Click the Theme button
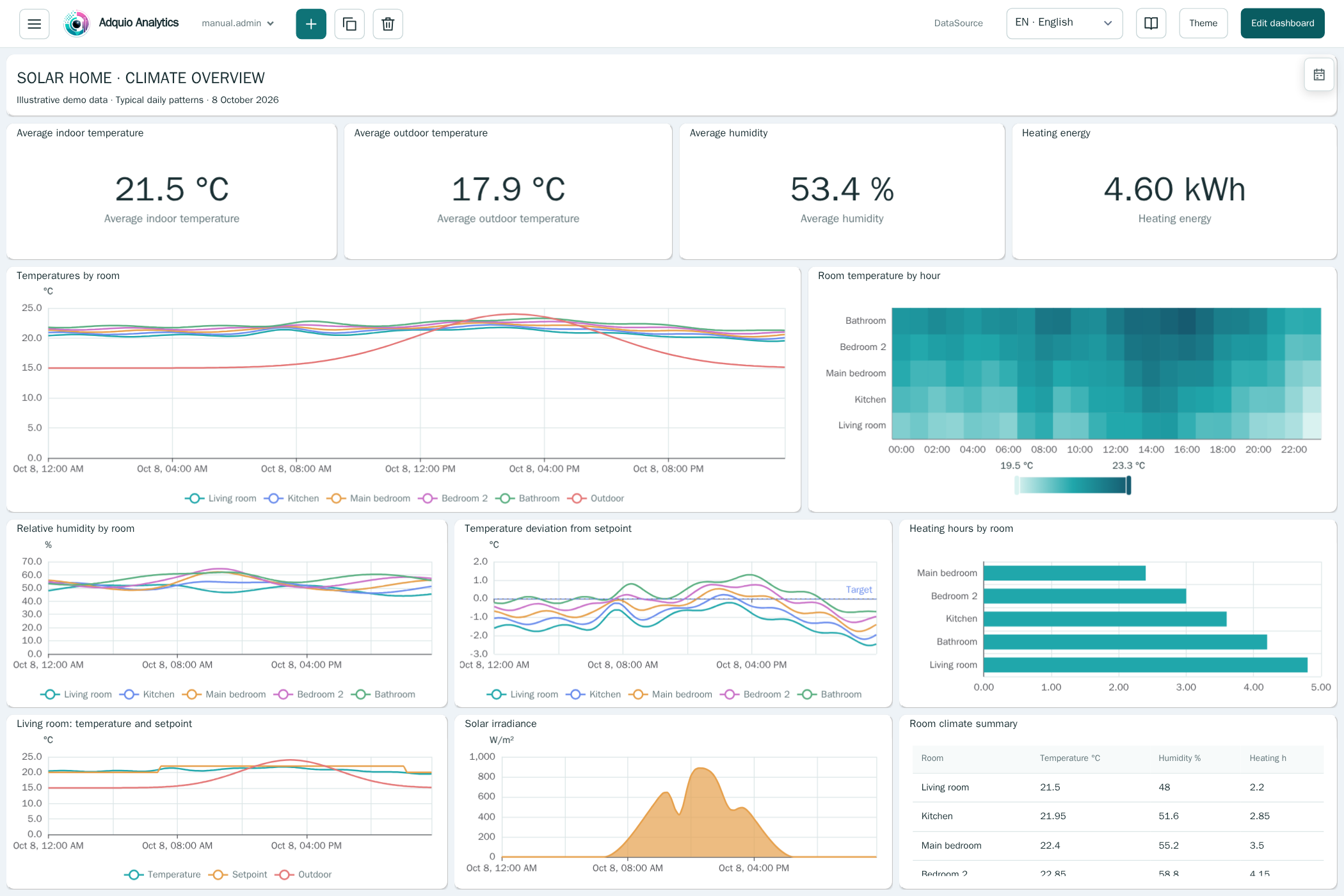Image resolution: width=1344 pixels, height=896 pixels. click(1203, 23)
